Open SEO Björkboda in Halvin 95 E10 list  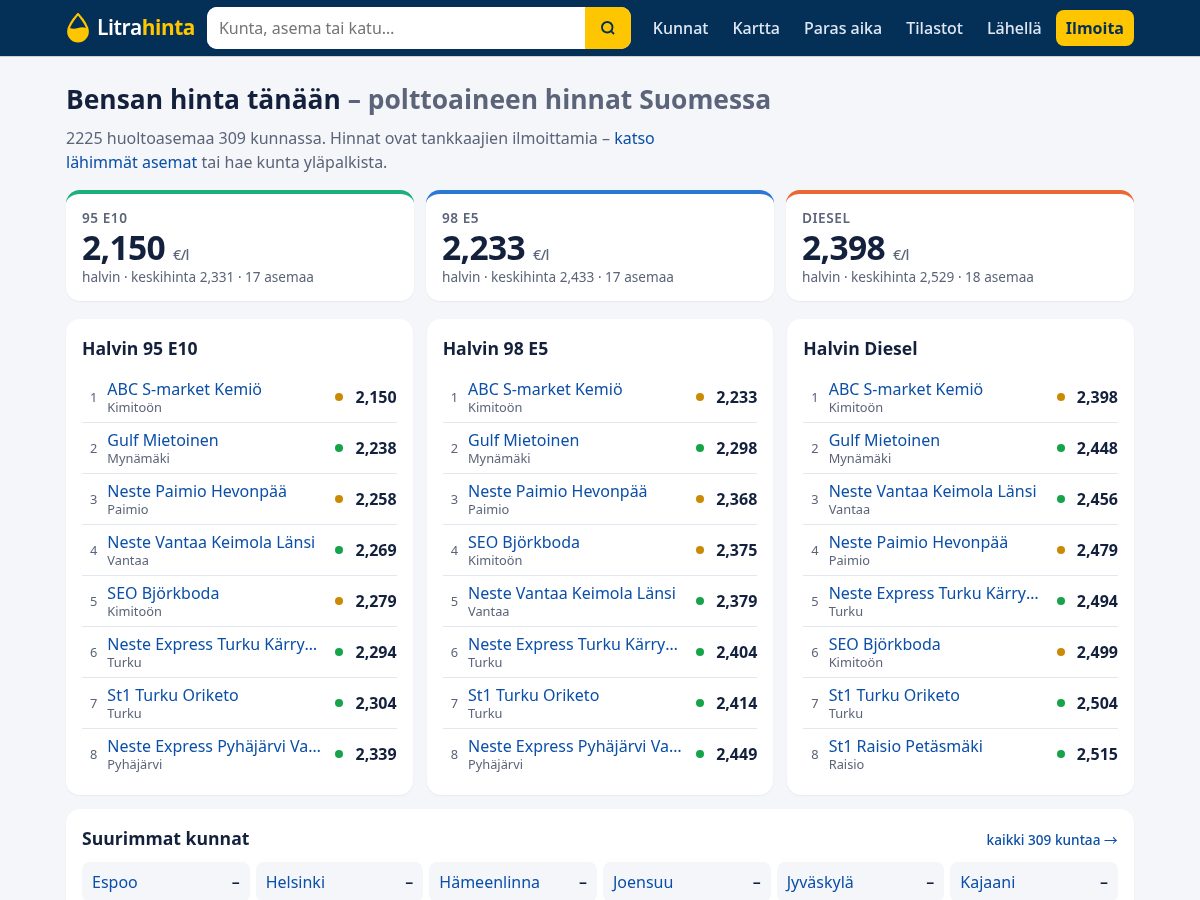tap(163, 593)
